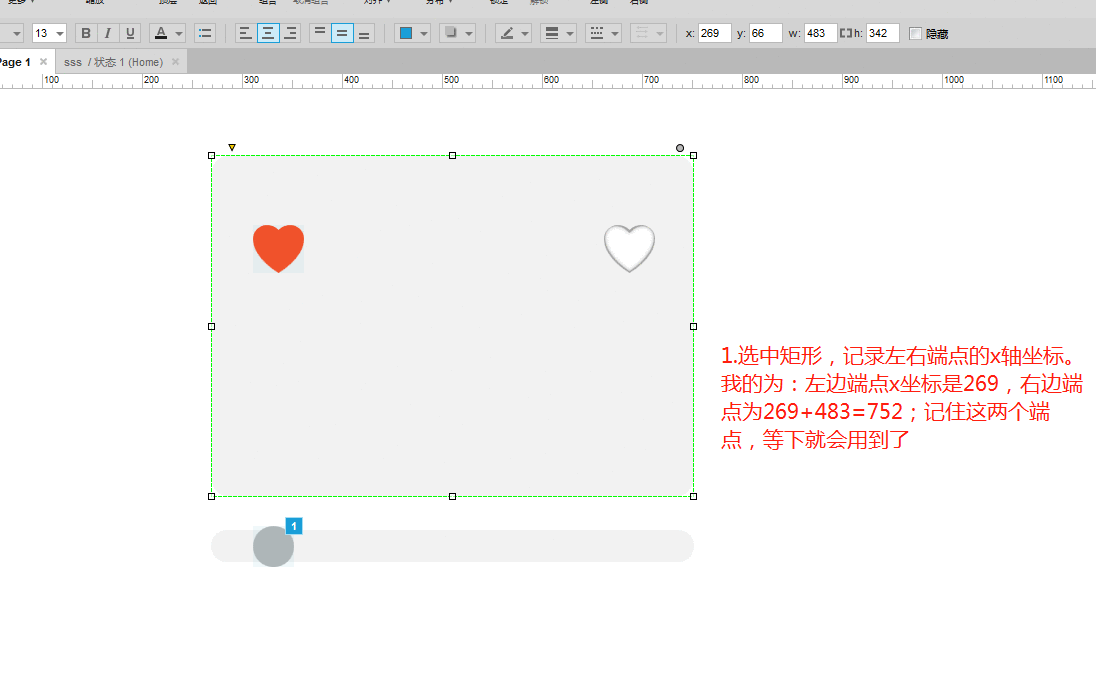
Task: Open the line pattern dropdown arrow
Action: (x=615, y=34)
